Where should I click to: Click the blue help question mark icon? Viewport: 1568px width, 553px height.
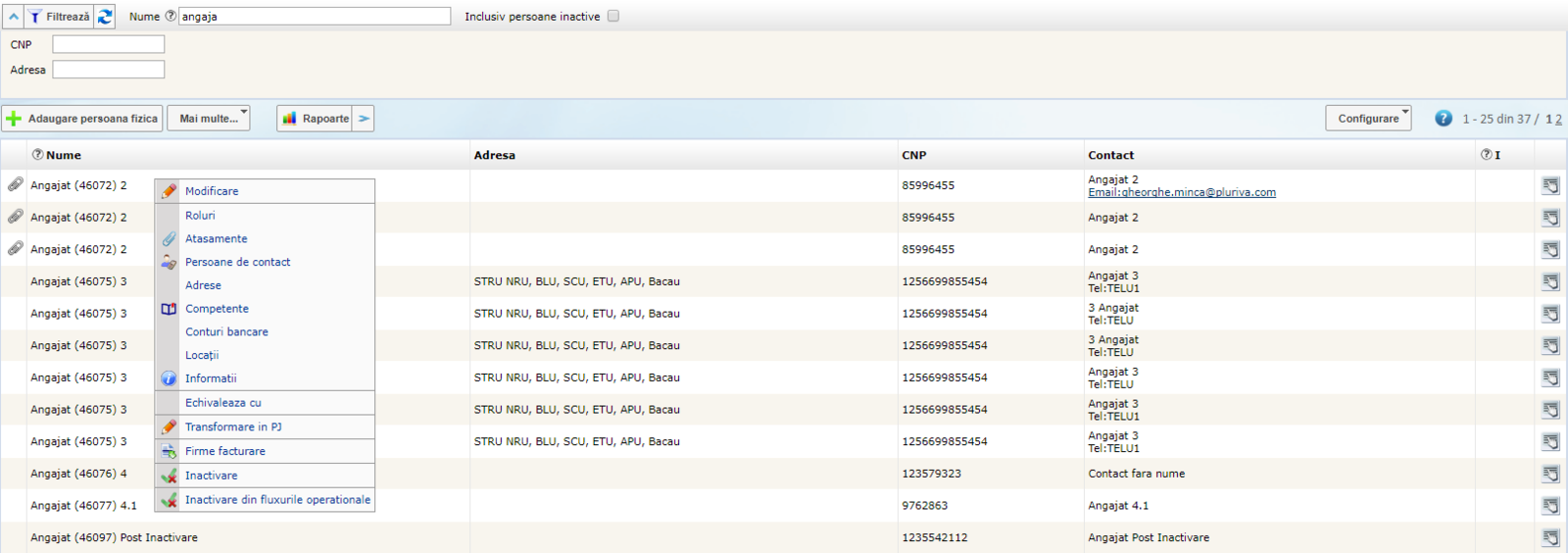(1443, 119)
